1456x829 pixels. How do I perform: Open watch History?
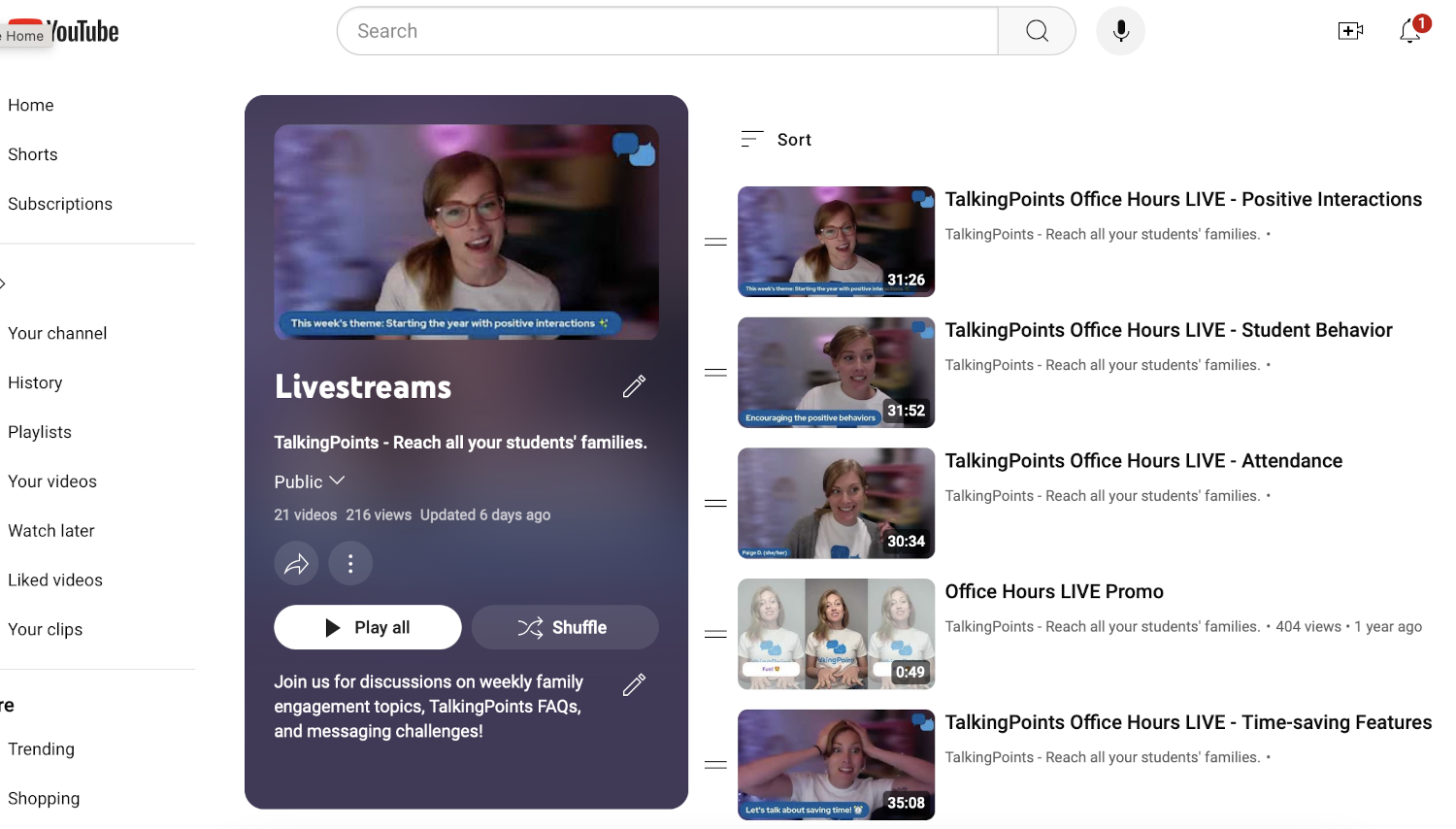35,382
